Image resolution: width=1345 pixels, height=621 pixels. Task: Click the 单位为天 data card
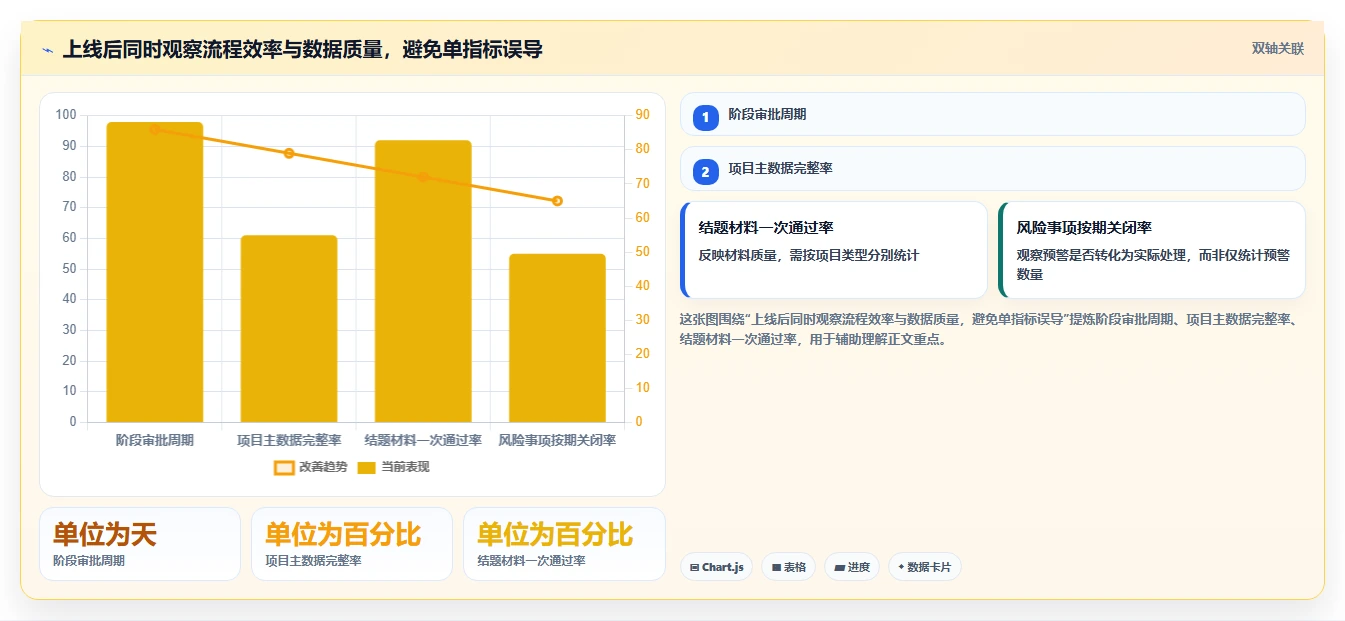point(140,544)
